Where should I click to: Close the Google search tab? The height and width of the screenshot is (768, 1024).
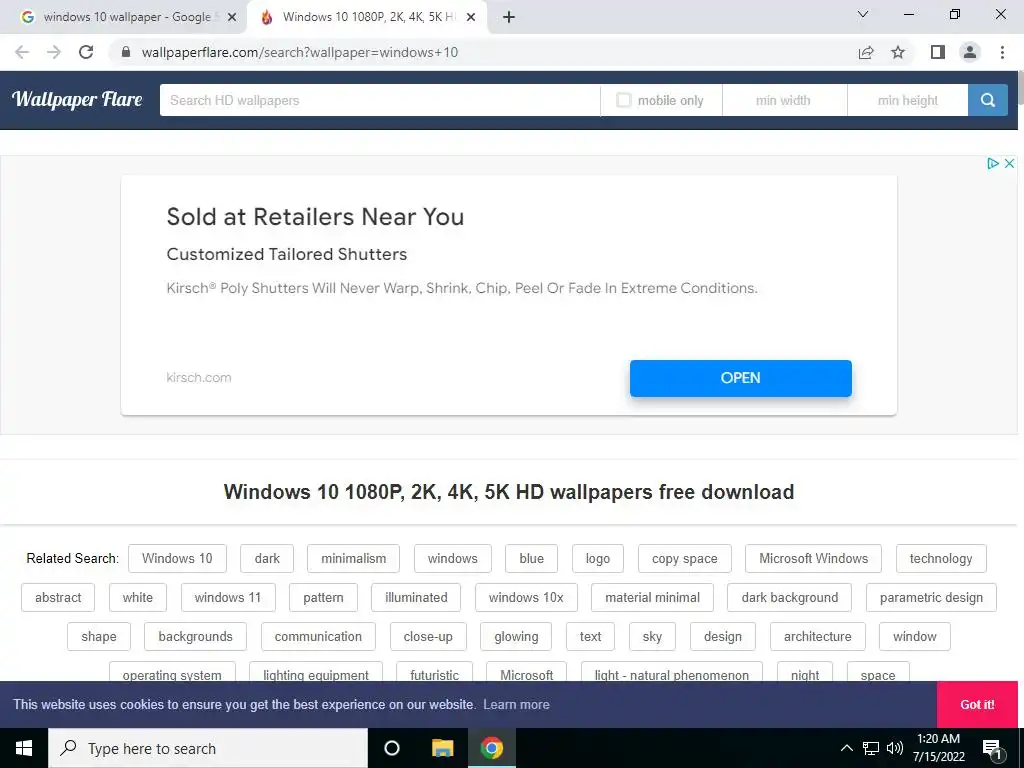[x=232, y=17]
